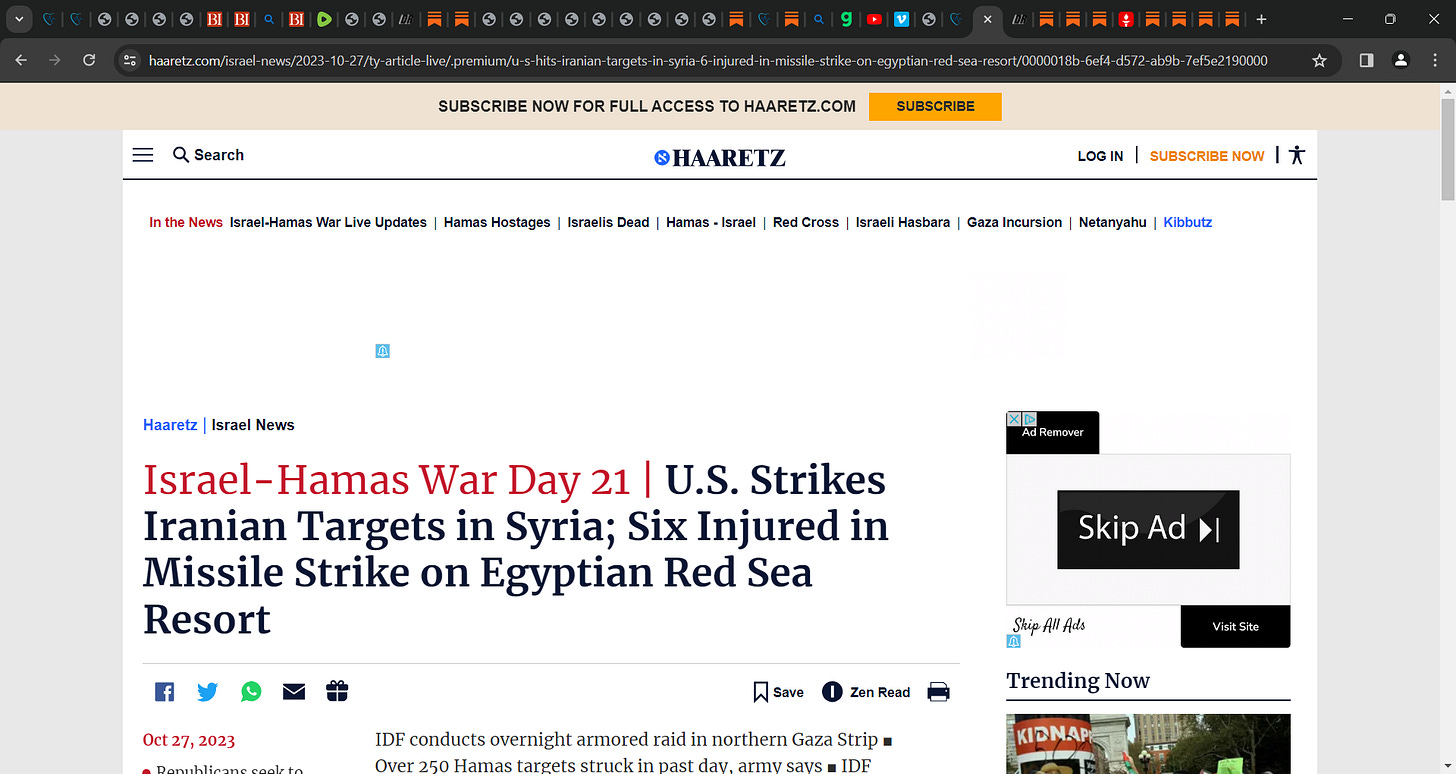Viewport: 1456px width, 774px height.
Task: Bookmark this page with the star icon
Action: click(x=1319, y=60)
